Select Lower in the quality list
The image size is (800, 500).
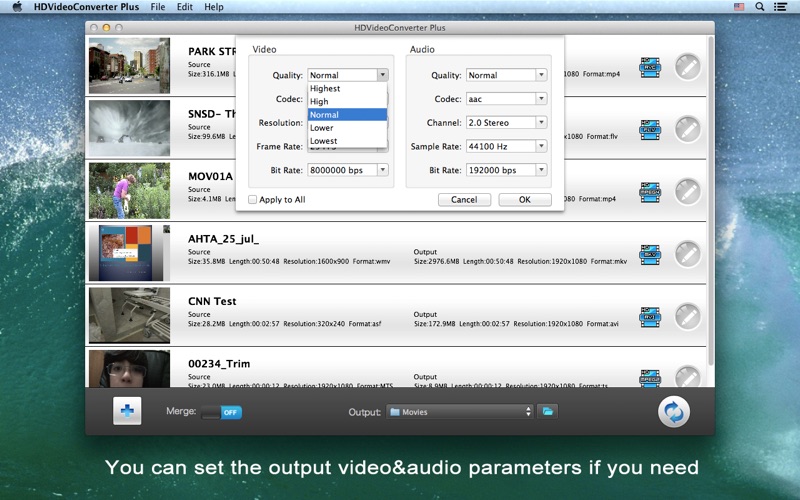tap(347, 128)
